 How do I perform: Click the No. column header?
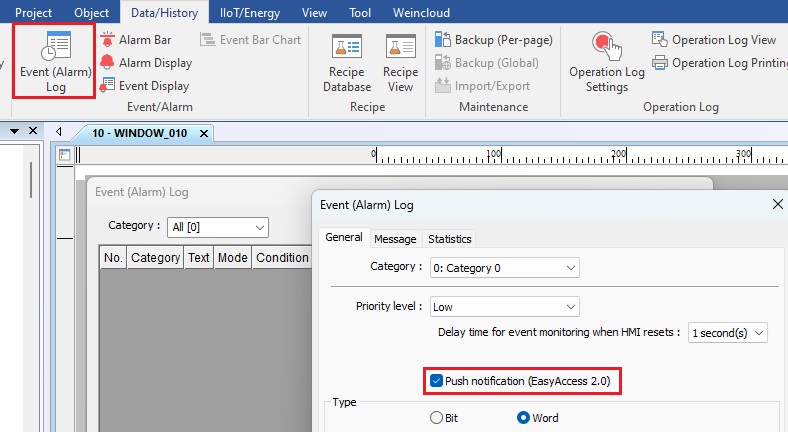point(113,257)
